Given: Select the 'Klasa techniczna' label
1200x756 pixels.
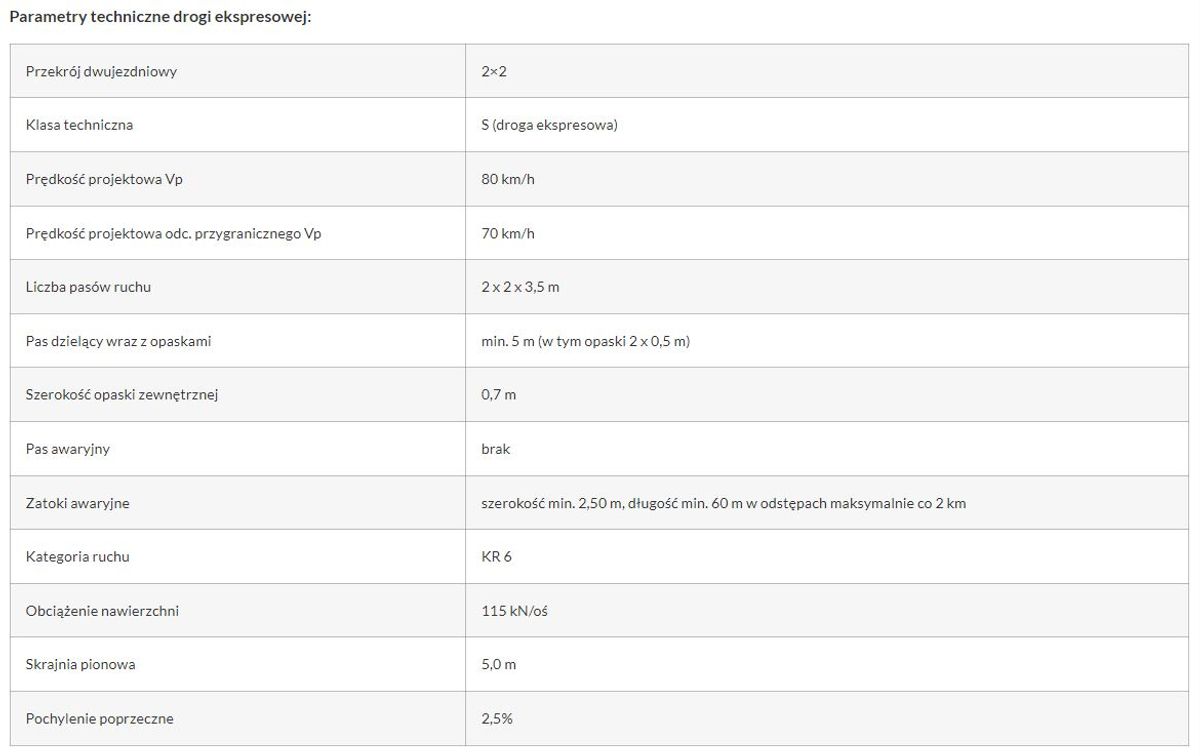Looking at the screenshot, I should (79, 126).
